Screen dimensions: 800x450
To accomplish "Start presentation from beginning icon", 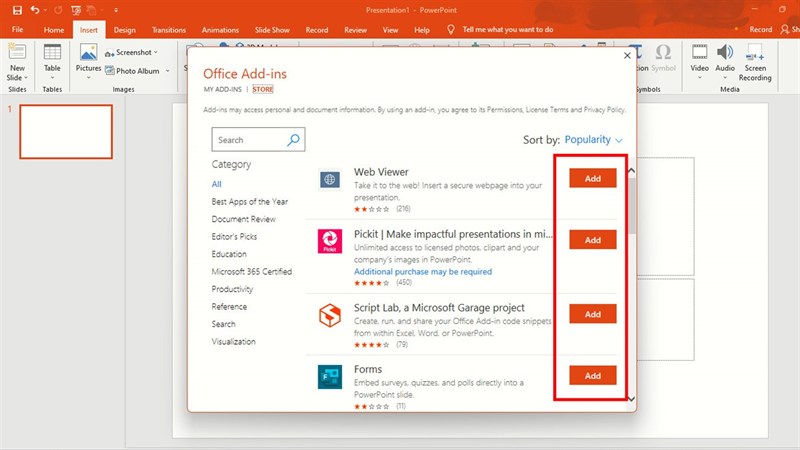I will [76, 10].
